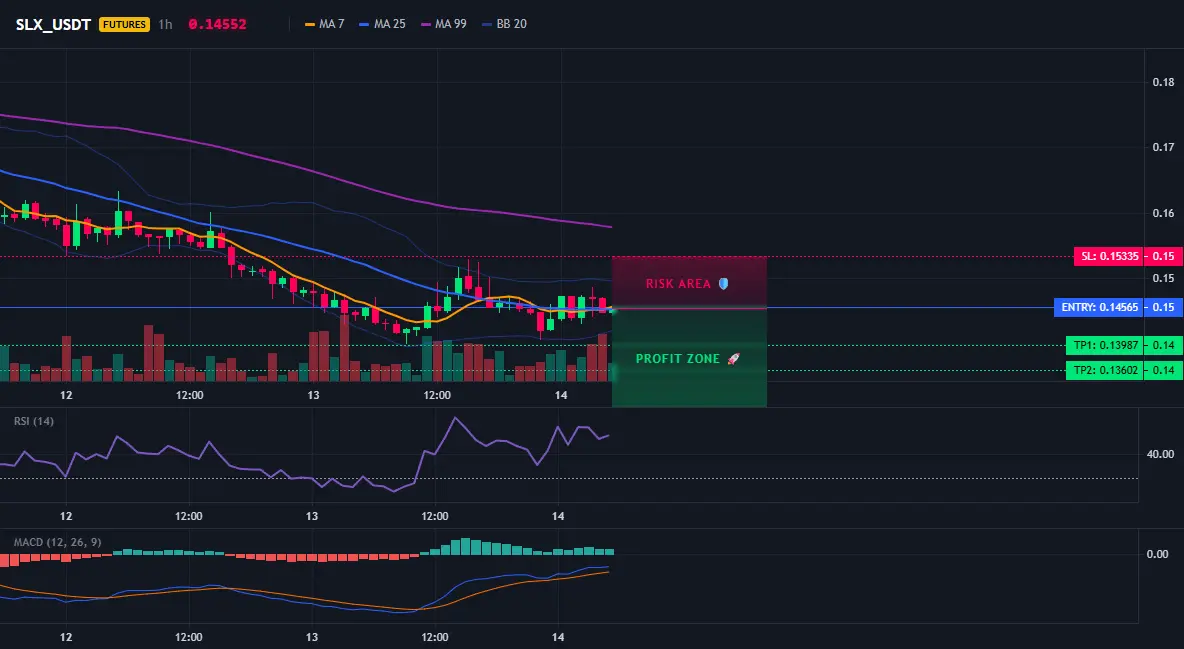Click the SL: 0.15335 price tag

tap(1108, 256)
